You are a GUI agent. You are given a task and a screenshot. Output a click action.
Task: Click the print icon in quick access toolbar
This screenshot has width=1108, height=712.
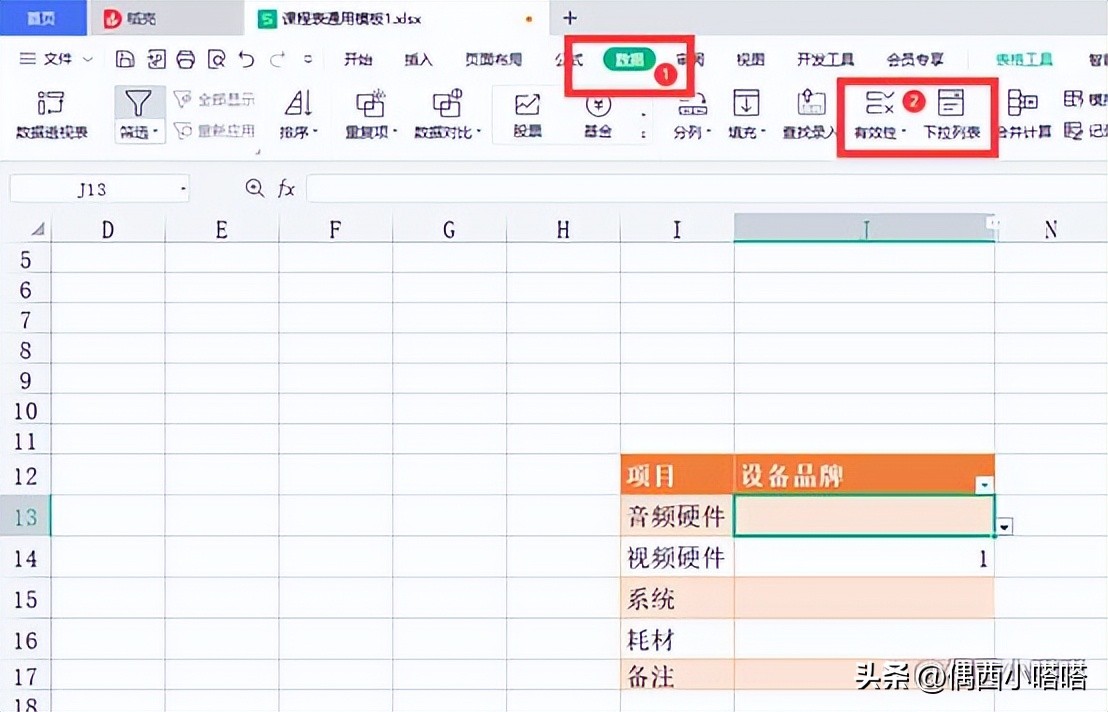click(x=185, y=59)
